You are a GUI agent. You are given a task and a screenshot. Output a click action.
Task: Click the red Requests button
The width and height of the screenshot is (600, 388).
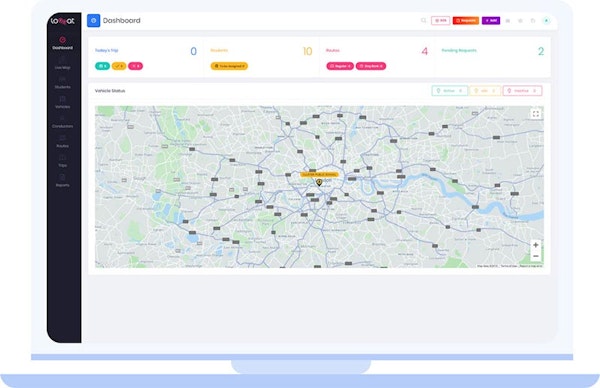click(466, 20)
